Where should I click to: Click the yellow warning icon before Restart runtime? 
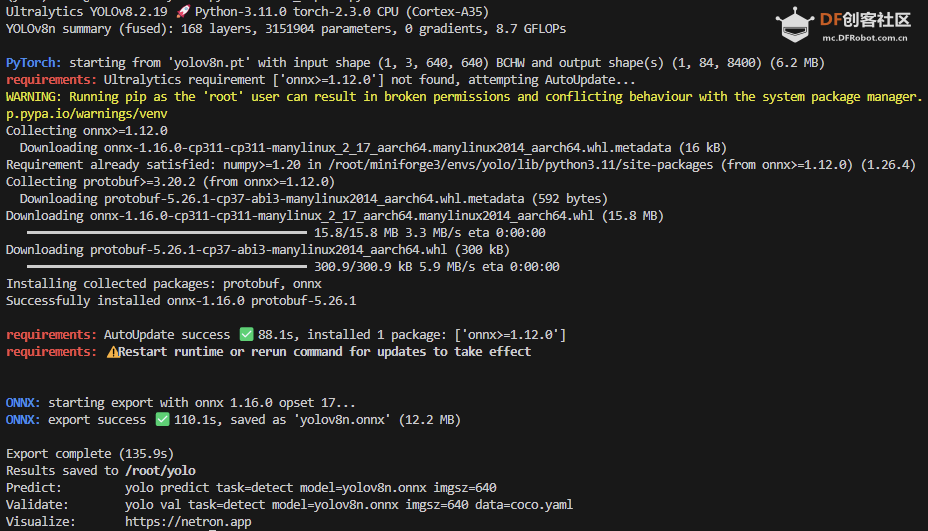coord(112,352)
